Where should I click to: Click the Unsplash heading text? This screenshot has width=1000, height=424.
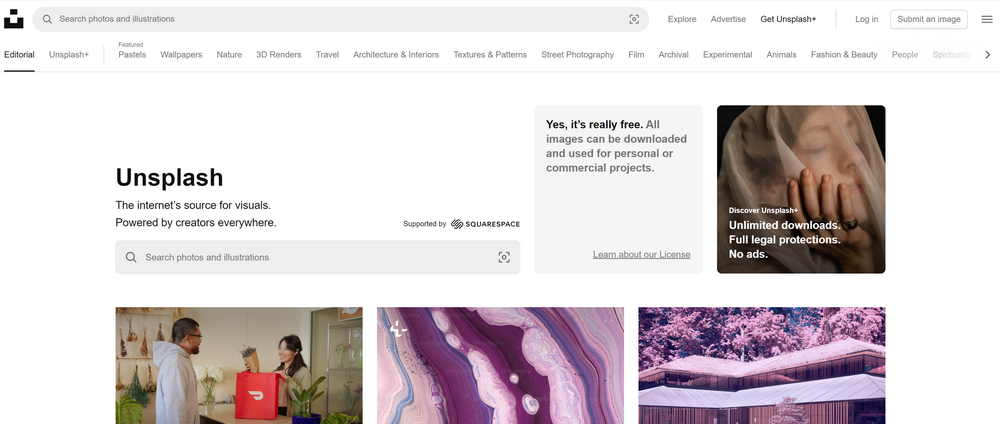click(x=170, y=177)
